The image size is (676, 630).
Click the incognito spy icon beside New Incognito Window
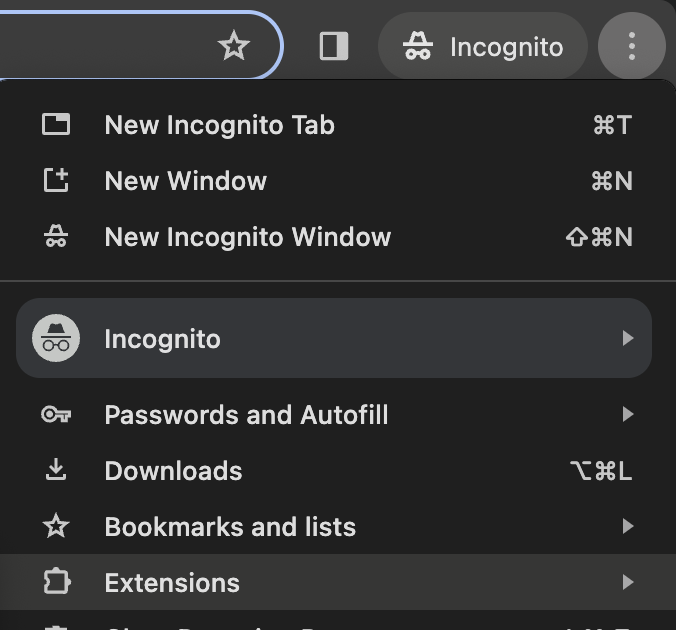click(x=56, y=237)
